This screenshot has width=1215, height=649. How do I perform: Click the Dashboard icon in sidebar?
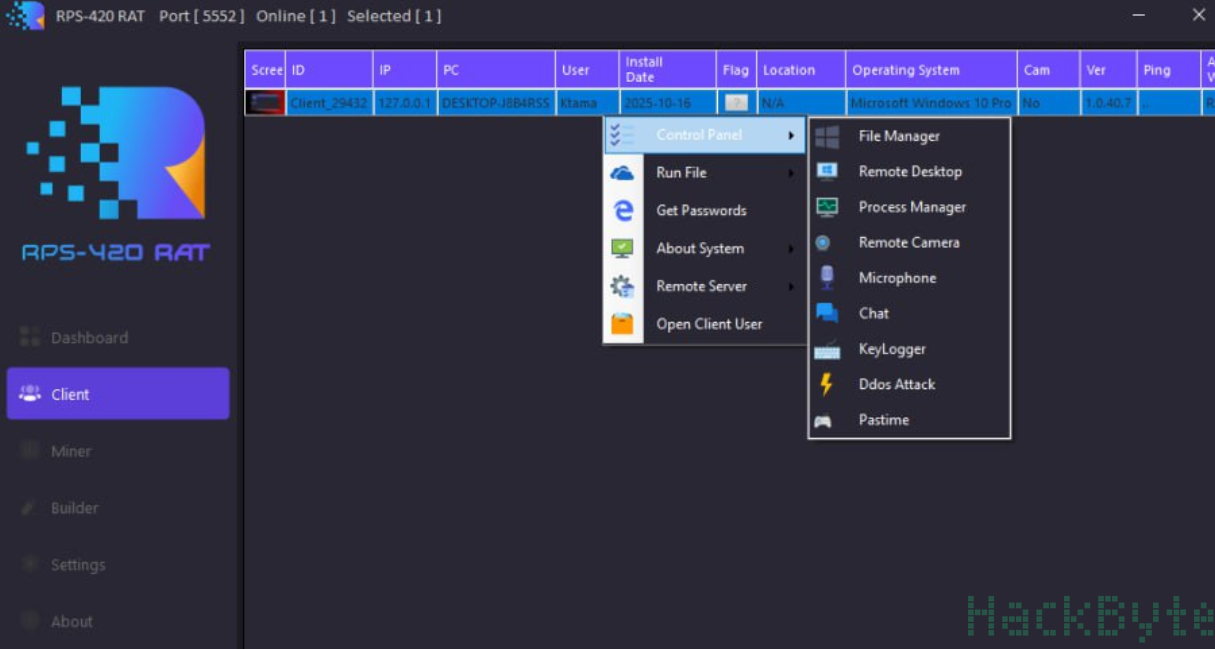coord(30,338)
